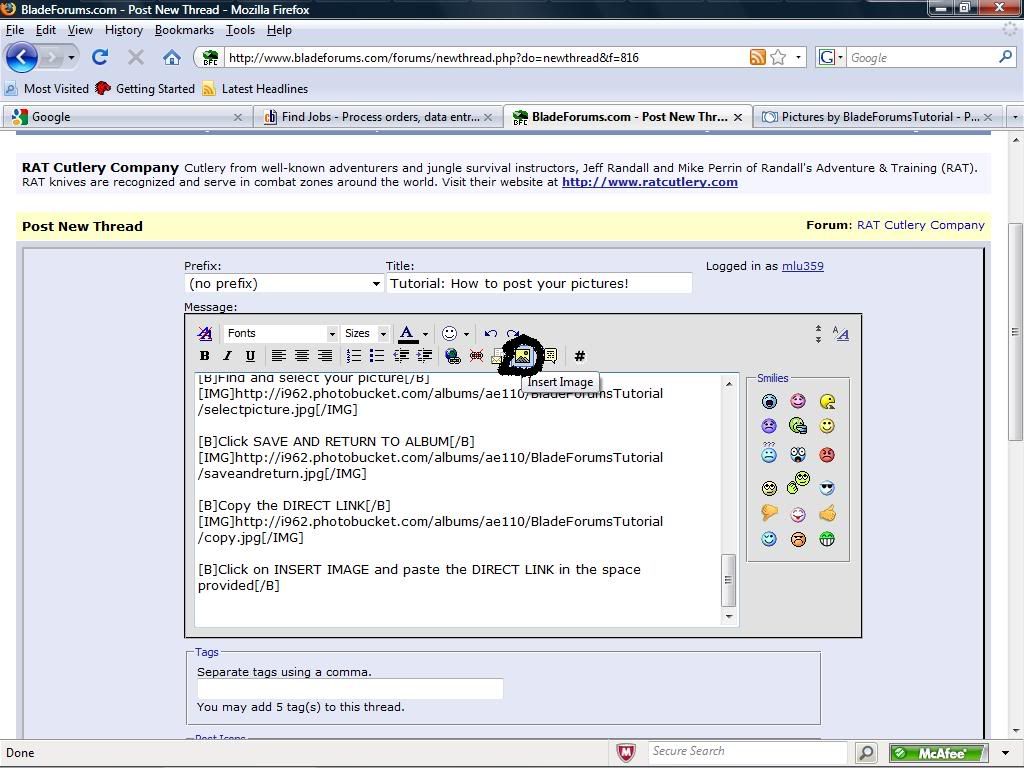Click the Remove Text Formatting icon
1024x768 pixels.
pyautogui.click(x=204, y=333)
